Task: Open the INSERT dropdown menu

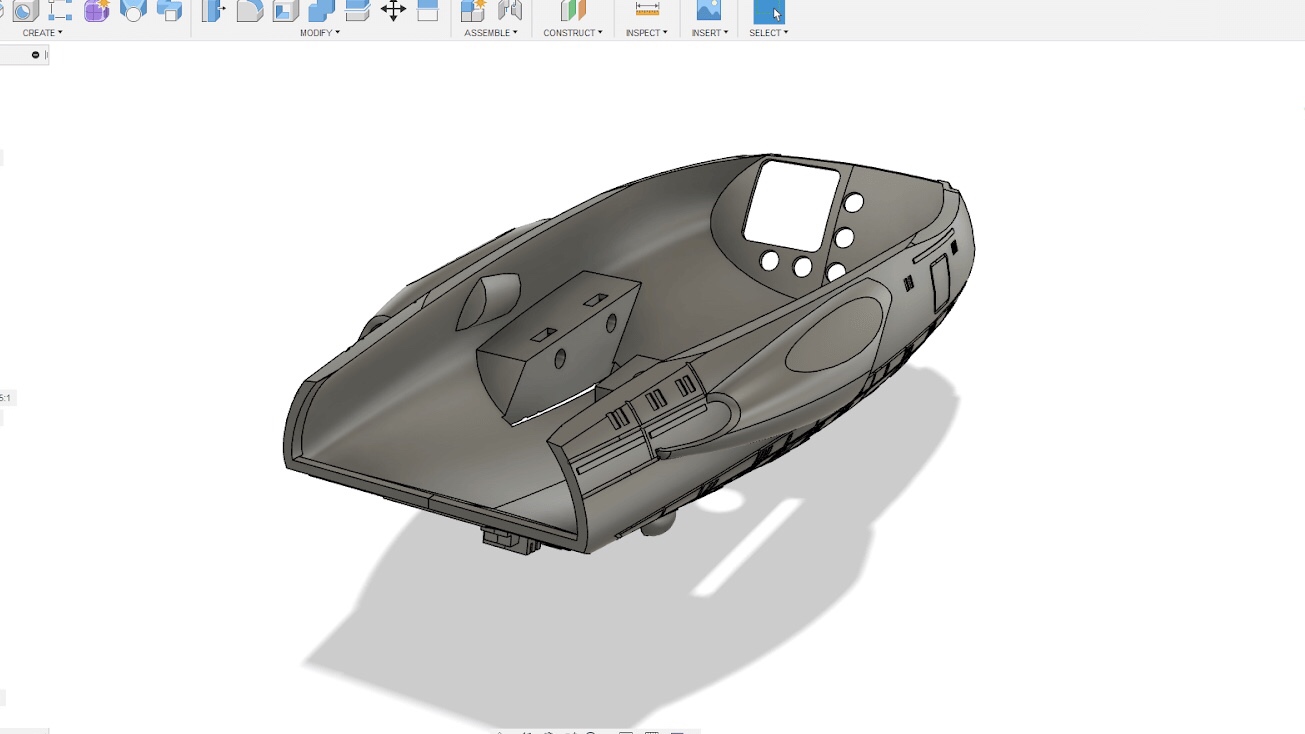Action: click(x=710, y=33)
